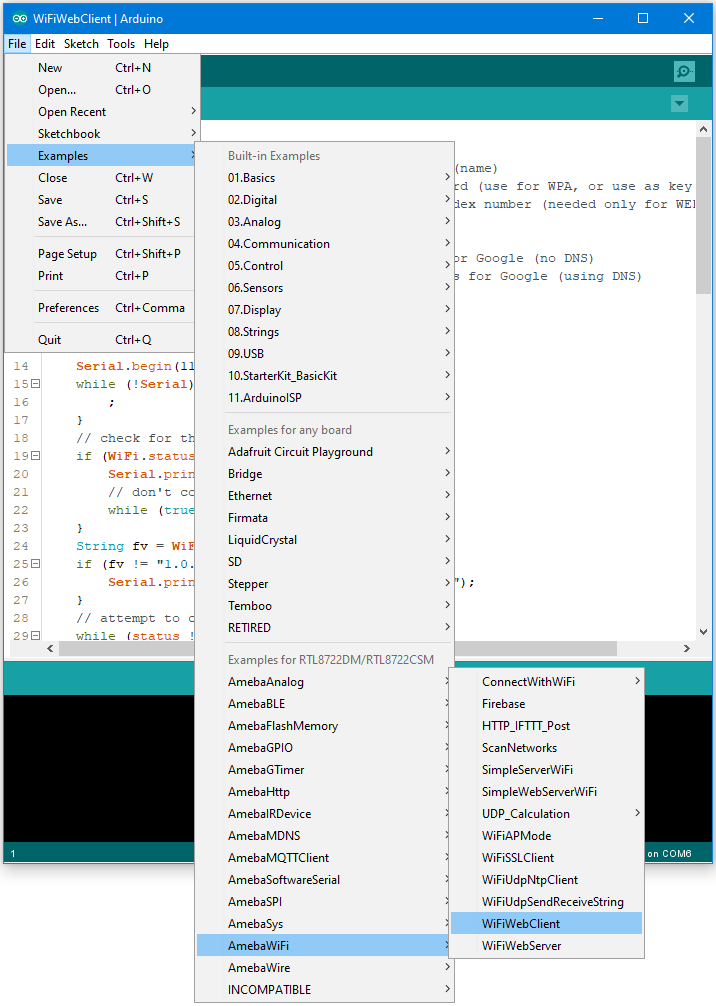Collapse code fold marker at line 25

(36, 564)
